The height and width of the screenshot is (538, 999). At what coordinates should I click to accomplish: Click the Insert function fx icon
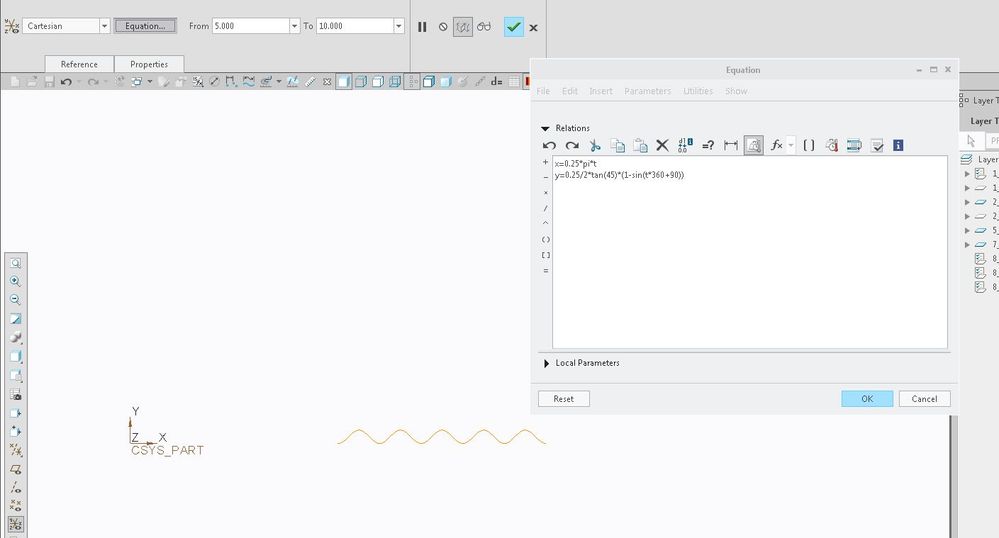tap(777, 145)
